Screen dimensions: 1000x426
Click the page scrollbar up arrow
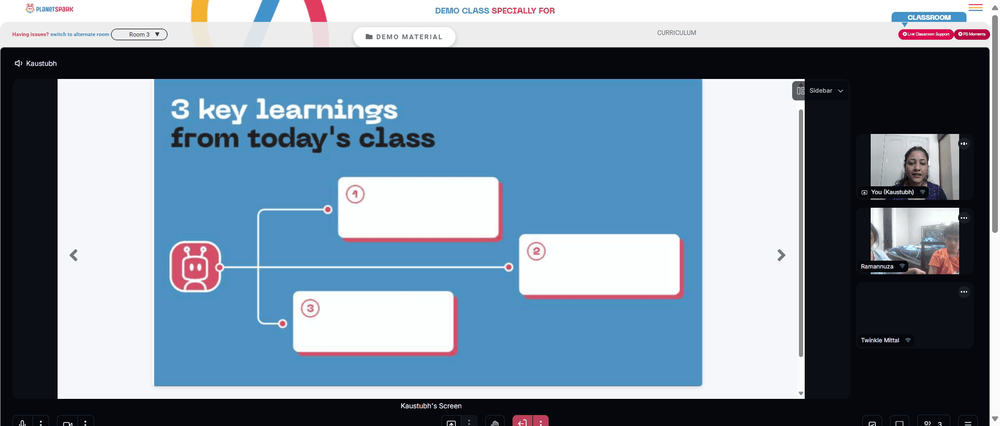[995, 6]
